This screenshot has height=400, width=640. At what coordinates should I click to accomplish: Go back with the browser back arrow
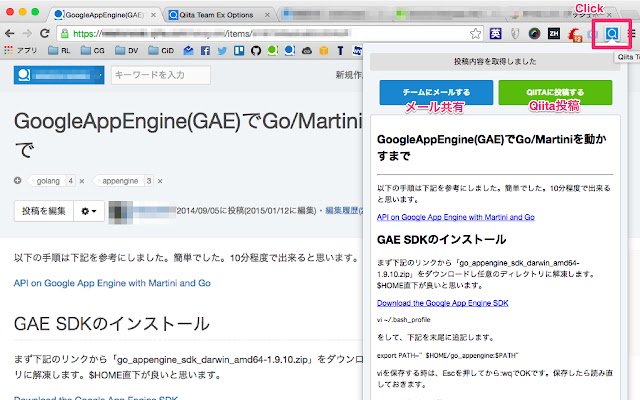10,33
